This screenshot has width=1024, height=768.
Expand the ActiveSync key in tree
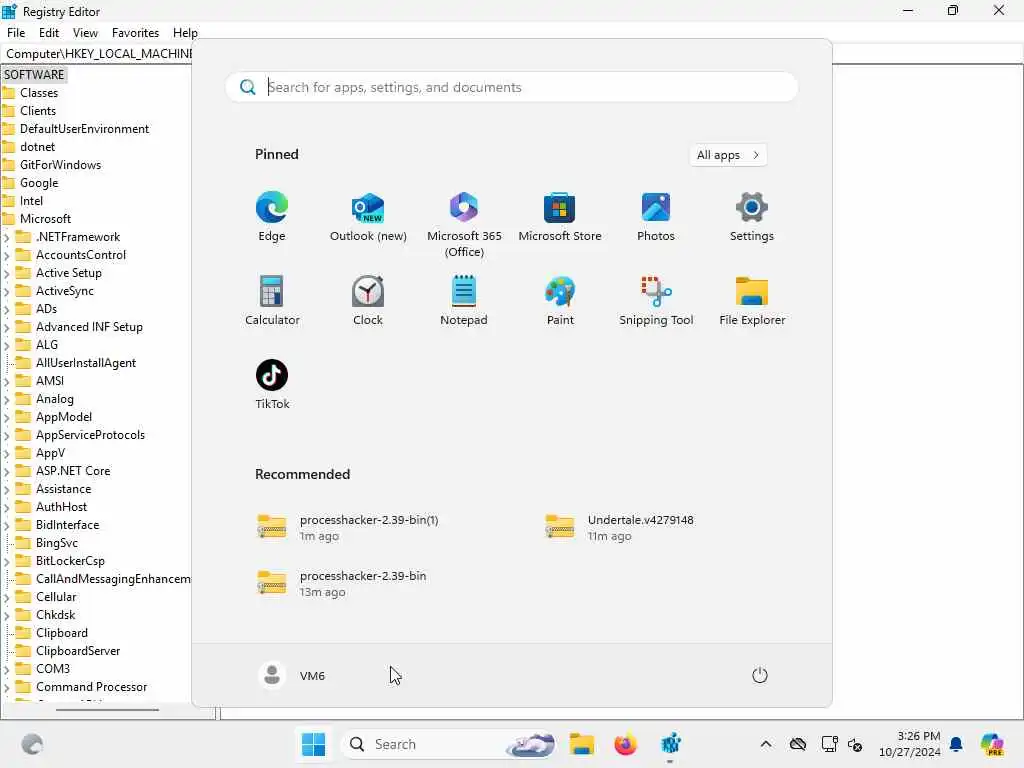7,291
